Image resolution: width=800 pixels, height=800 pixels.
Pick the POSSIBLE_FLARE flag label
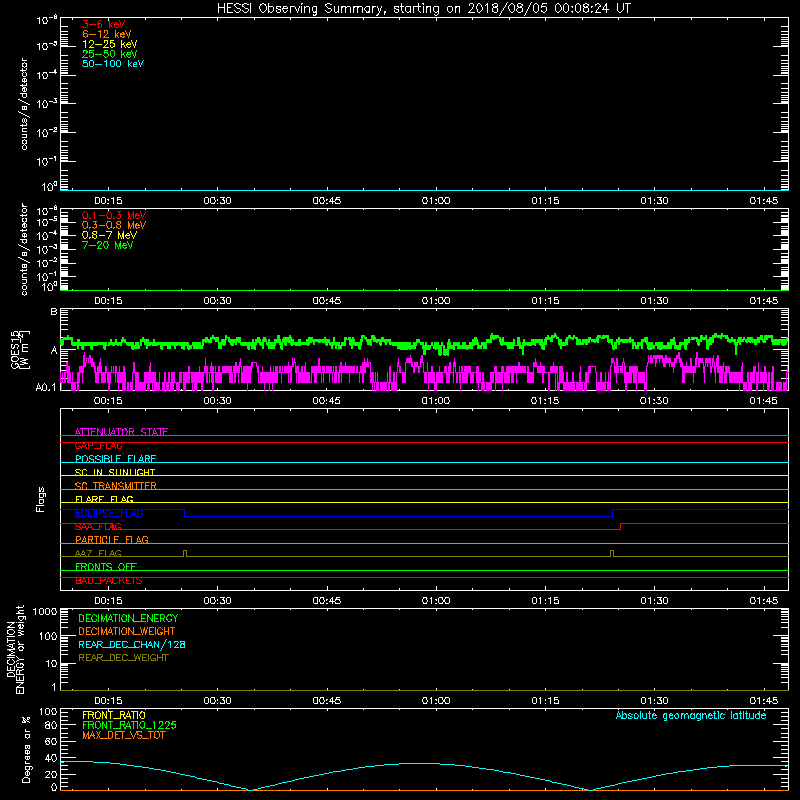tap(115, 459)
